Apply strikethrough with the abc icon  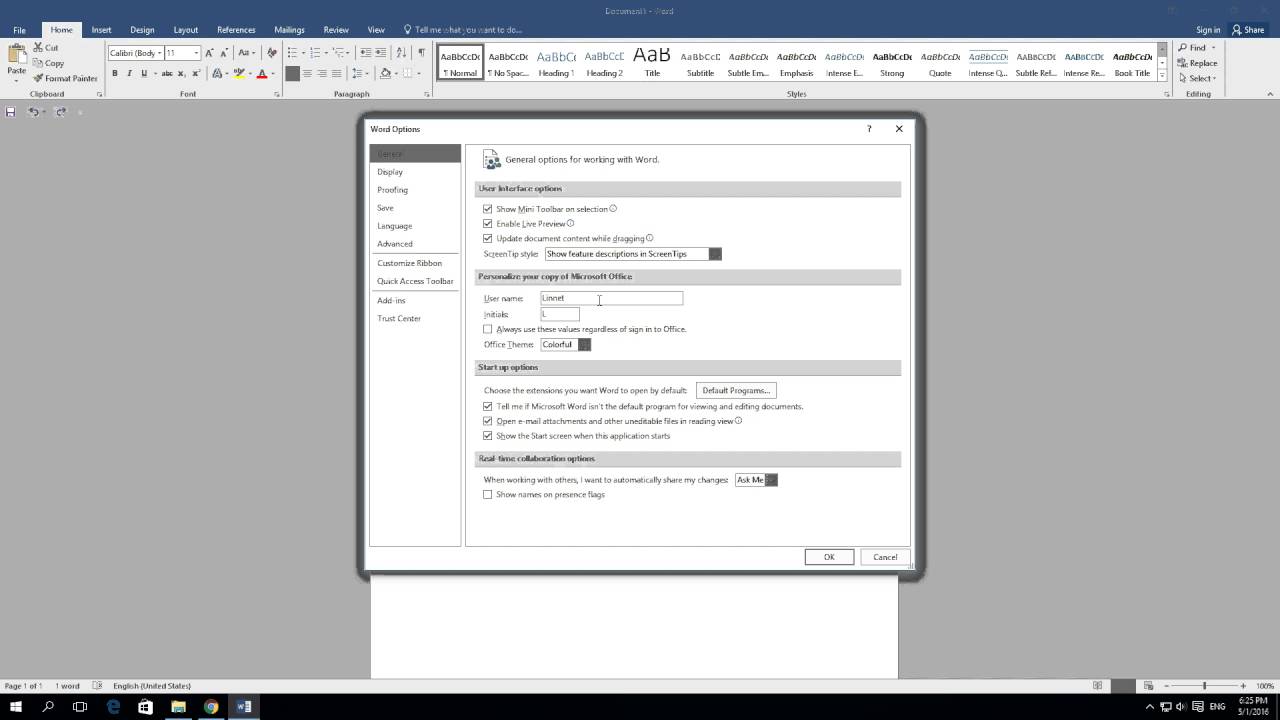pos(167,73)
